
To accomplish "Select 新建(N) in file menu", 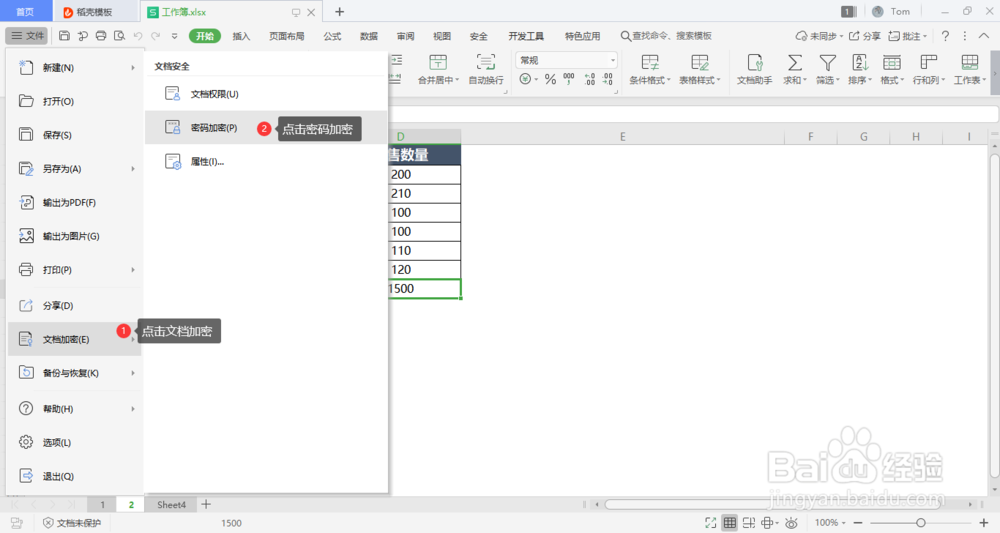I will tap(74, 68).
